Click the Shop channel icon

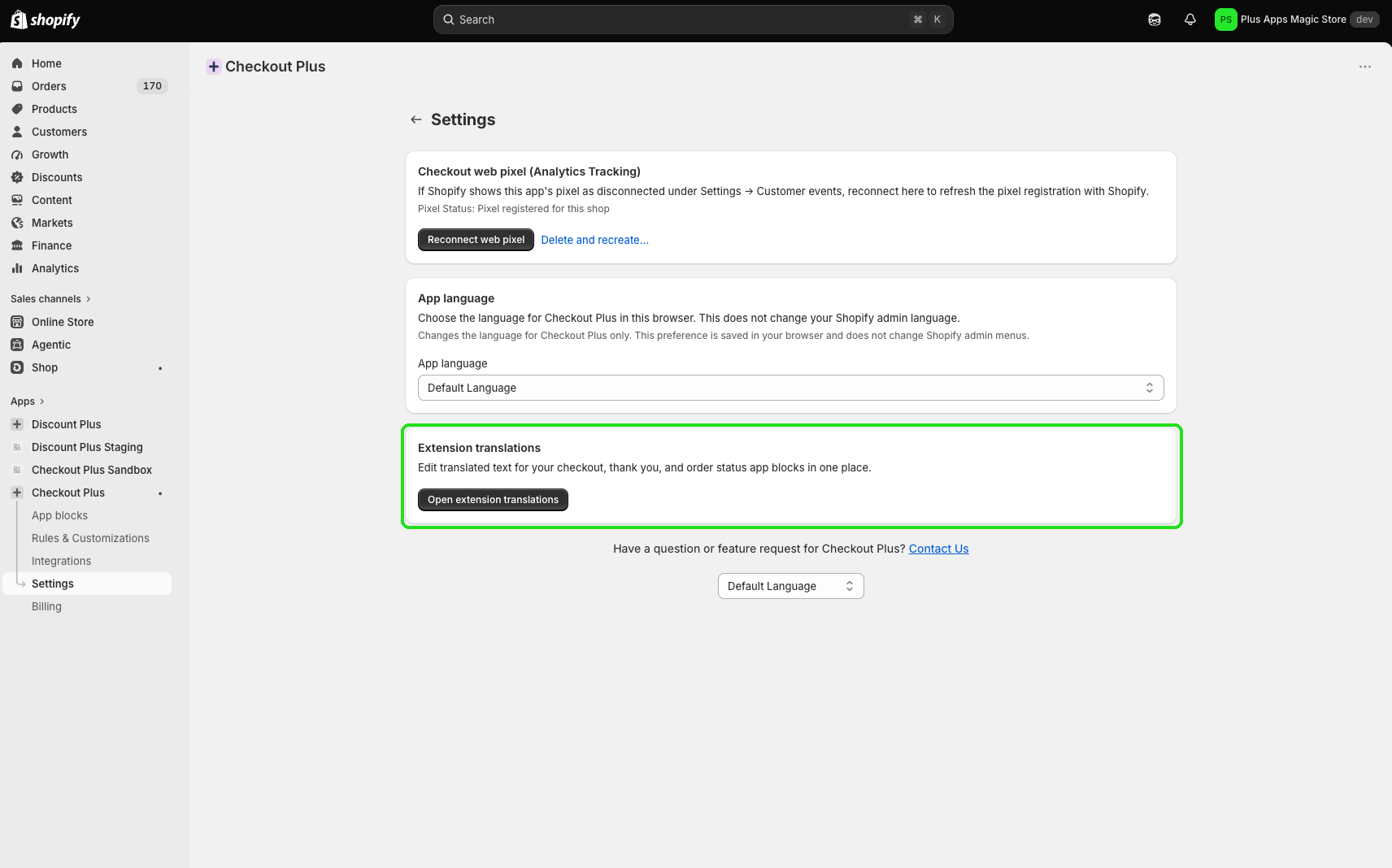click(17, 367)
